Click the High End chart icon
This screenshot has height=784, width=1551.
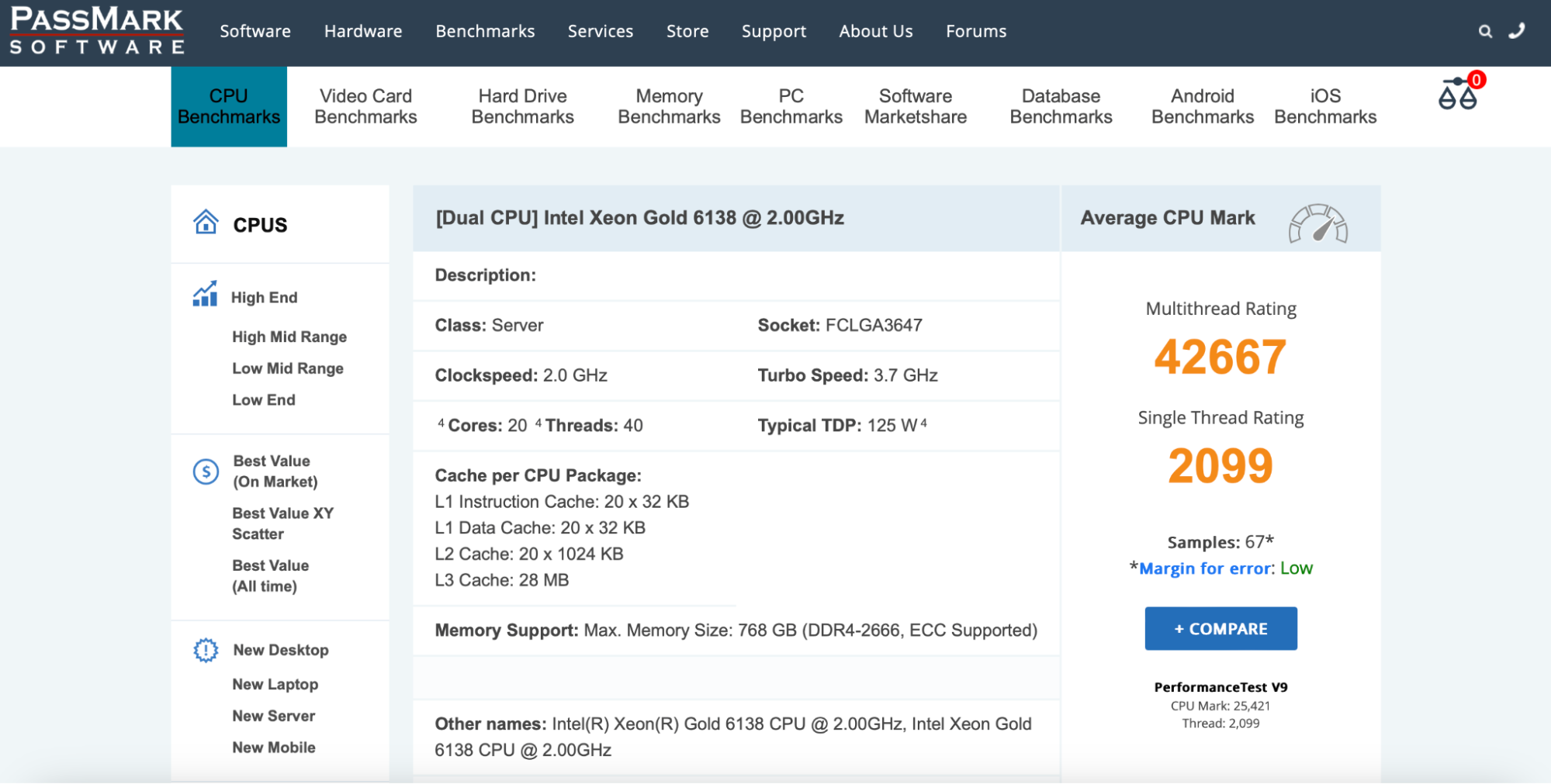pos(206,295)
